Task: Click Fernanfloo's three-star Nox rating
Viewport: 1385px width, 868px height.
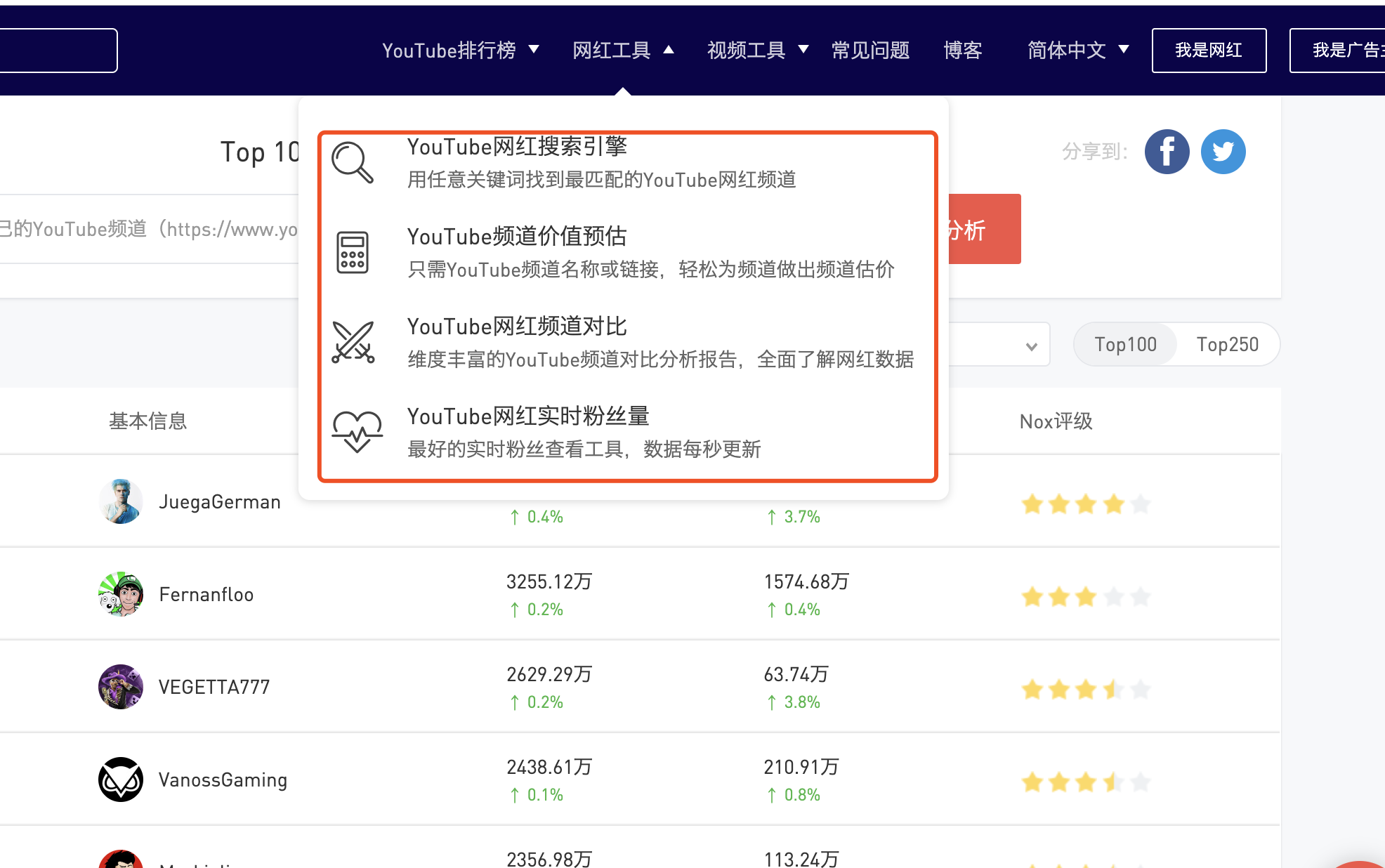Action: tap(1086, 596)
